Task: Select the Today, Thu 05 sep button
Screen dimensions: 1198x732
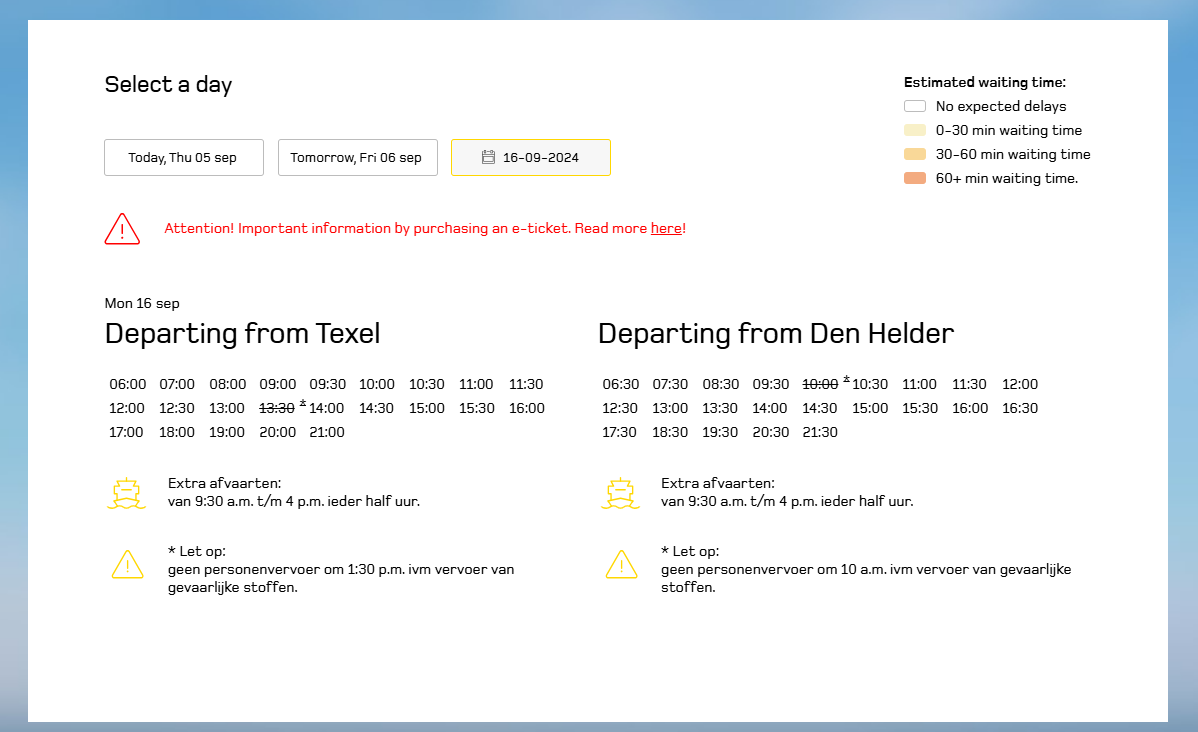Action: click(184, 157)
